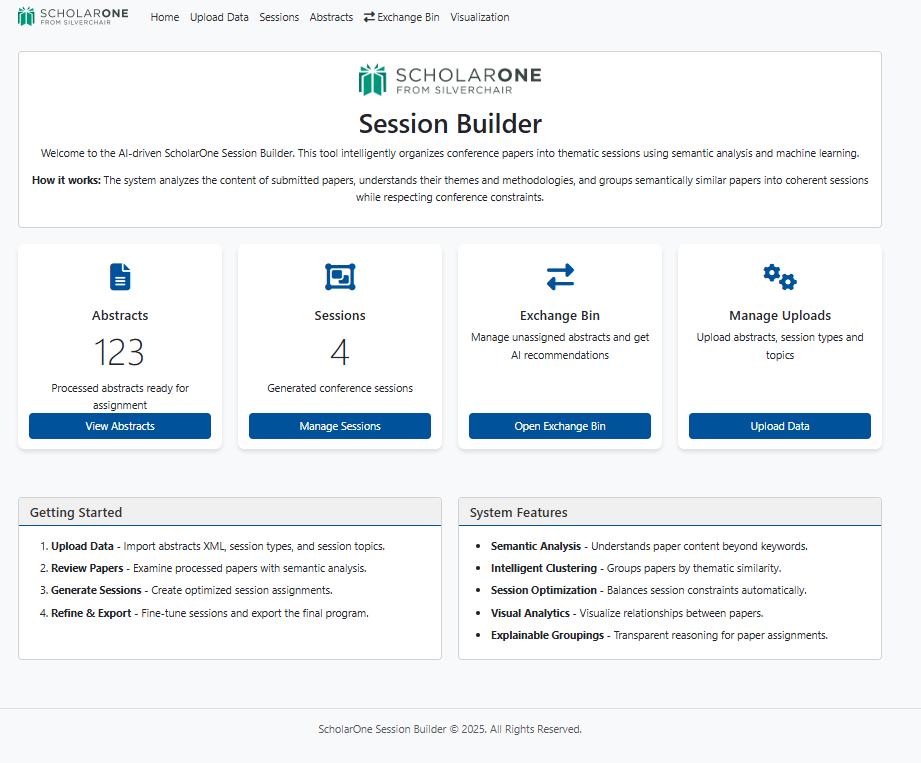Open Upload Data from the navbar

pyautogui.click(x=219, y=17)
